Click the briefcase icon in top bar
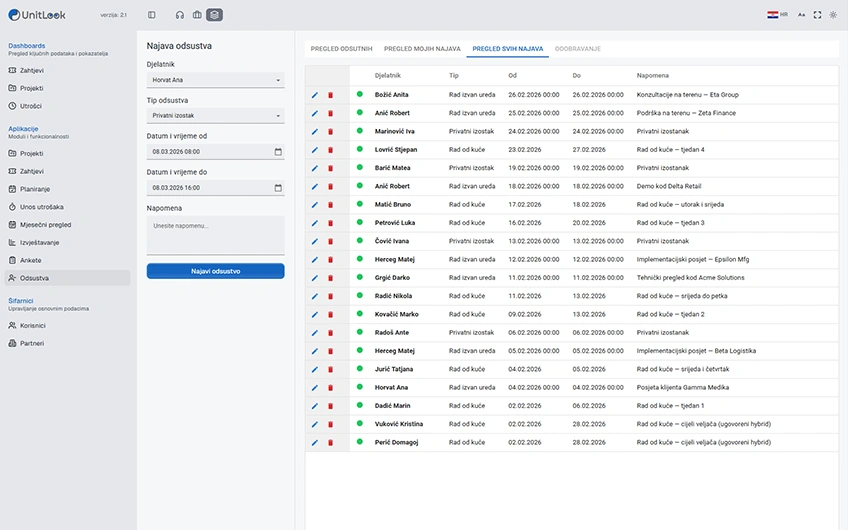 (197, 15)
